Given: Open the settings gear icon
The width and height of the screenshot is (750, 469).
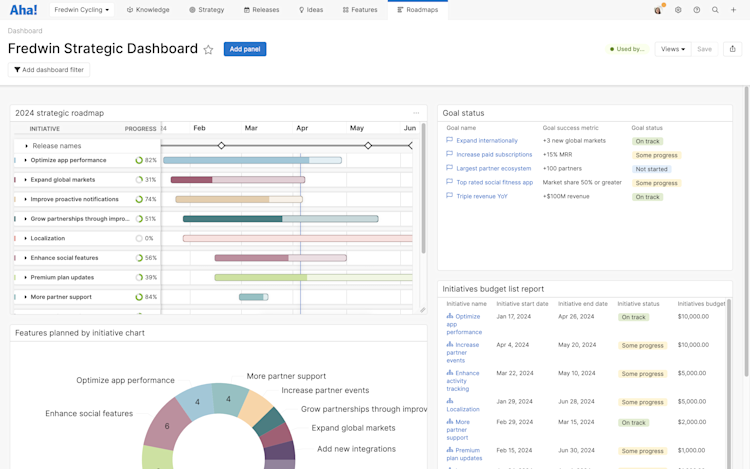Looking at the screenshot, I should 678,10.
